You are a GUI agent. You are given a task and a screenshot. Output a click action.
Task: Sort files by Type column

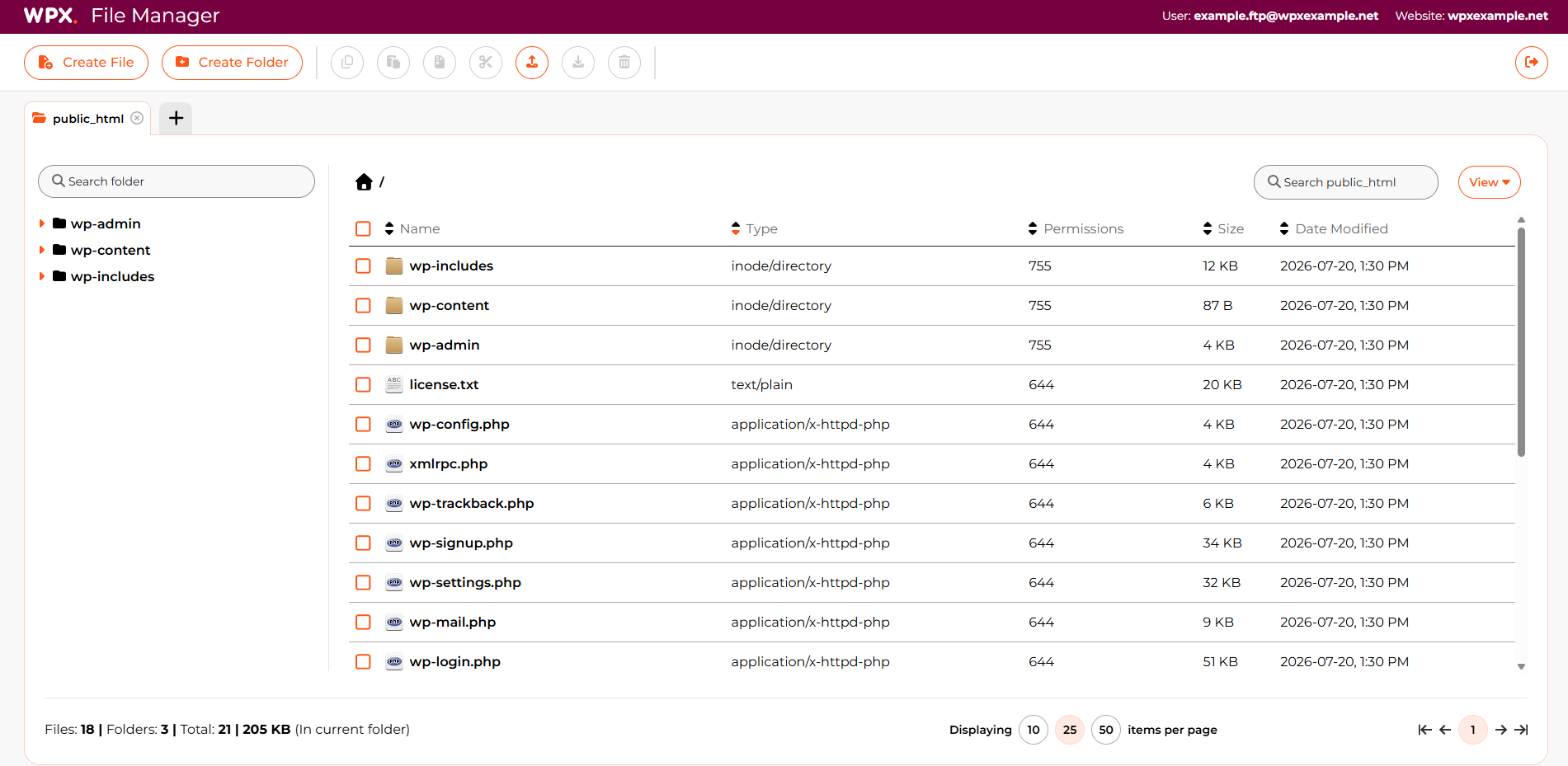[x=755, y=228]
